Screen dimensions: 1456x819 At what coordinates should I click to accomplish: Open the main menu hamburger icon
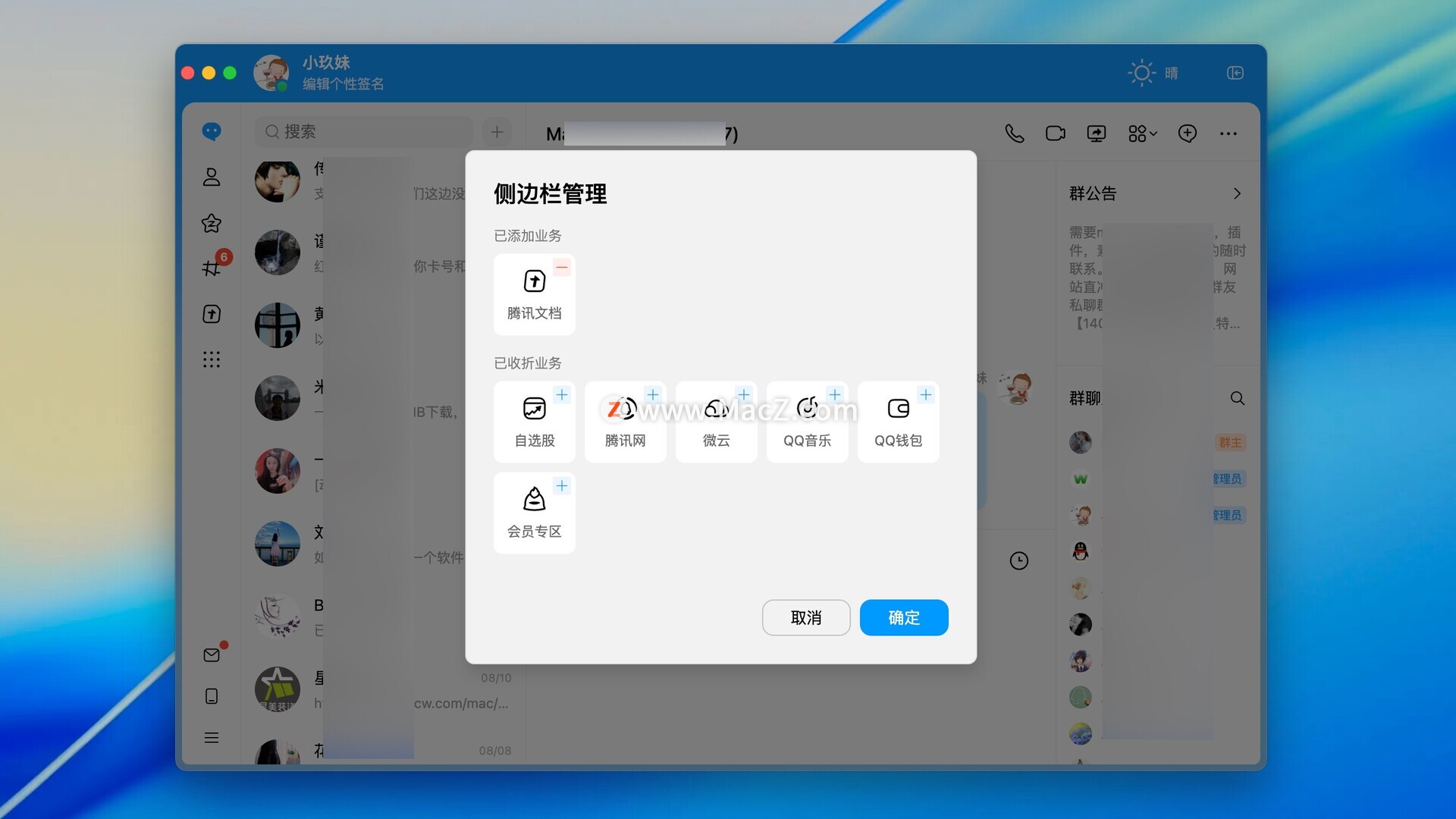point(212,737)
